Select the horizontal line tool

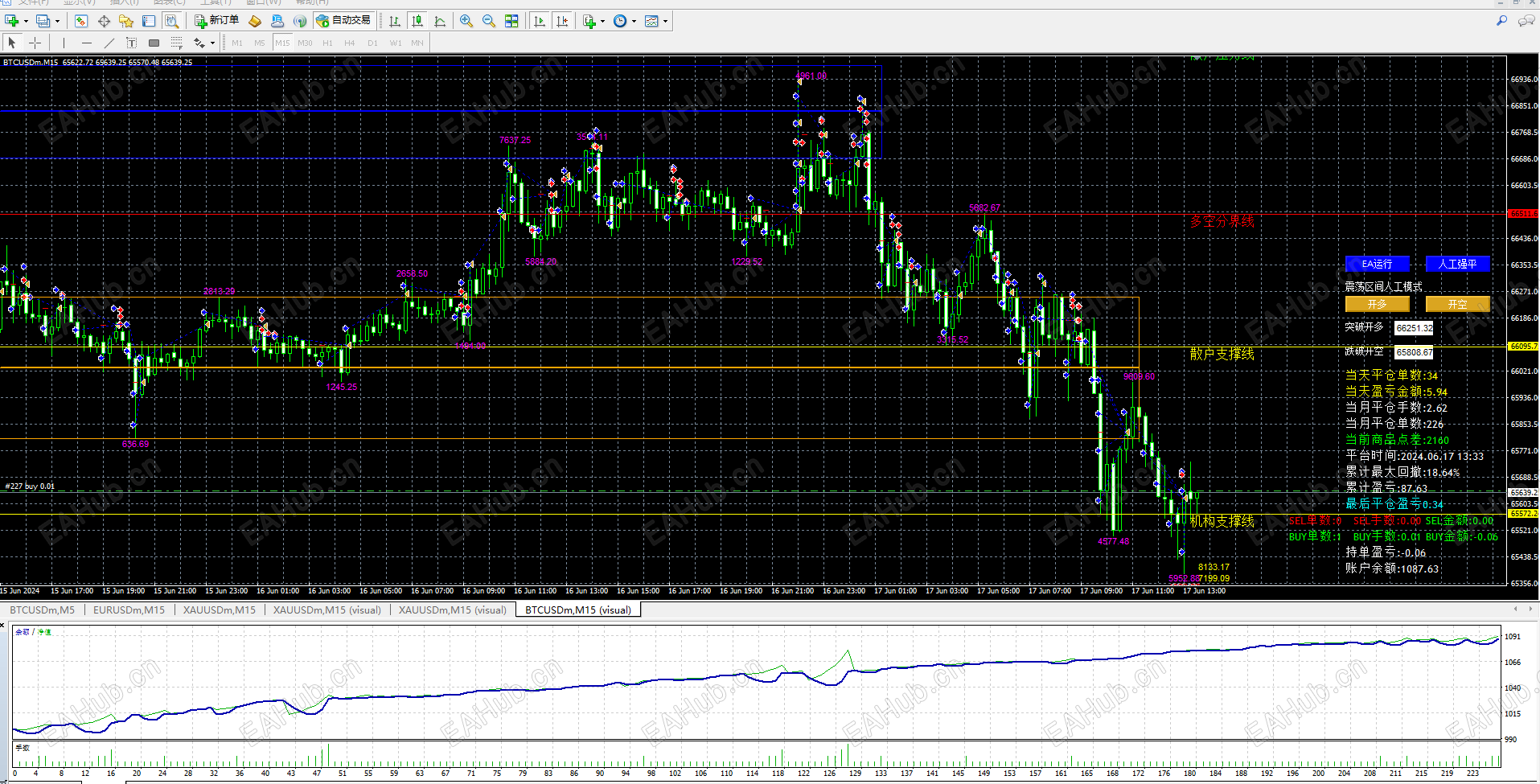click(x=86, y=43)
